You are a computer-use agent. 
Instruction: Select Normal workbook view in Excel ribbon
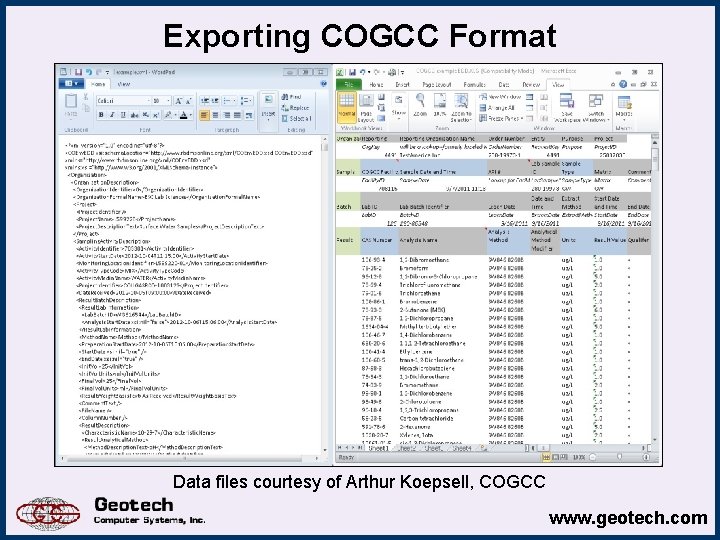[x=347, y=106]
